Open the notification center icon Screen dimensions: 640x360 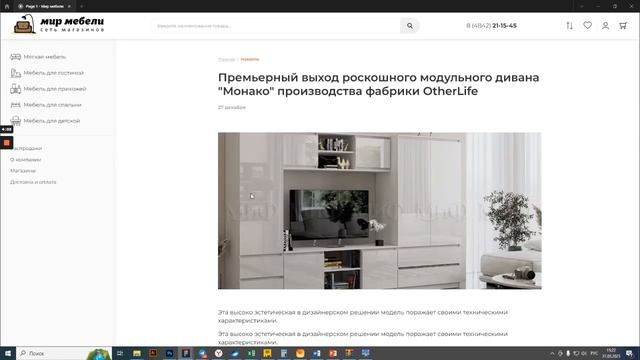point(630,353)
